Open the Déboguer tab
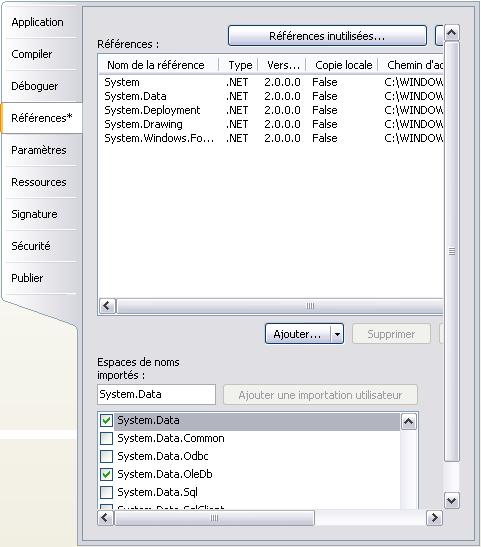The image size is (481, 547). (x=35, y=86)
